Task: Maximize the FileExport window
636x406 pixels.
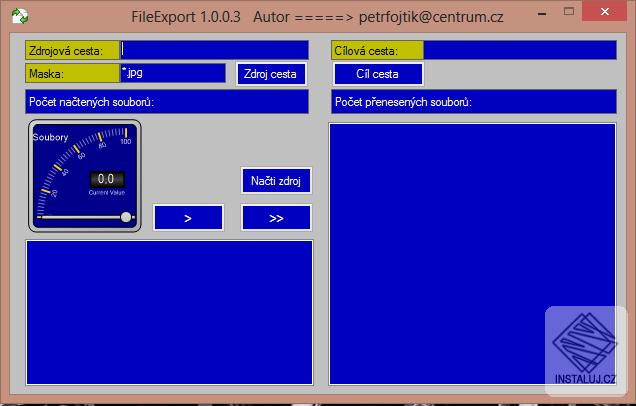Action: pyautogui.click(x=569, y=12)
